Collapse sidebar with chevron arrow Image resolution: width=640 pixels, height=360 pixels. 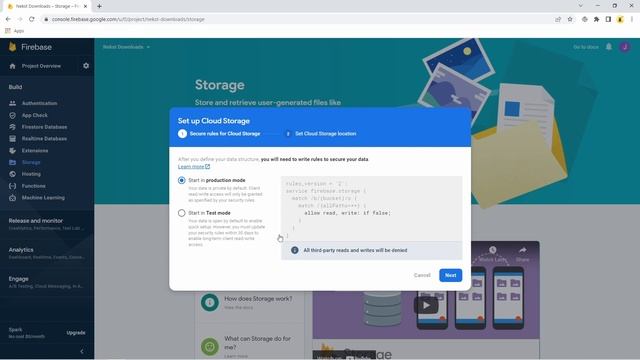pyautogui.click(x=82, y=351)
